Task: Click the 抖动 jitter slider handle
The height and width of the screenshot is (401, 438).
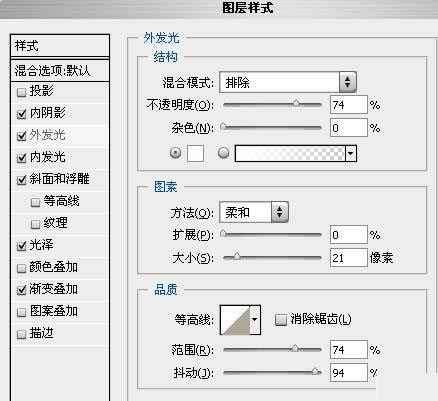Action: click(x=315, y=371)
